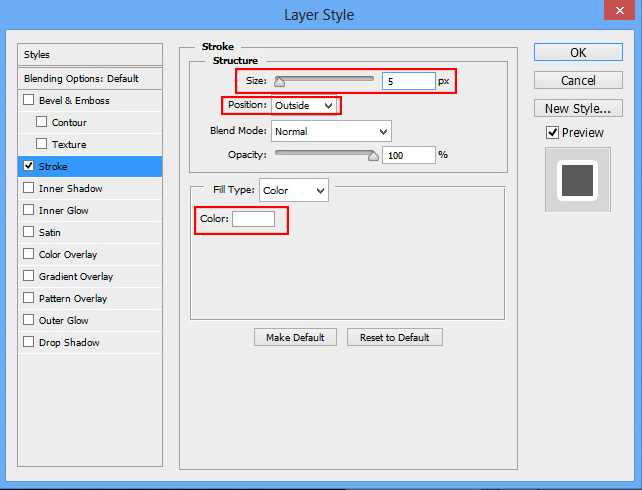Select the Gradient Overlay style entry

76,276
